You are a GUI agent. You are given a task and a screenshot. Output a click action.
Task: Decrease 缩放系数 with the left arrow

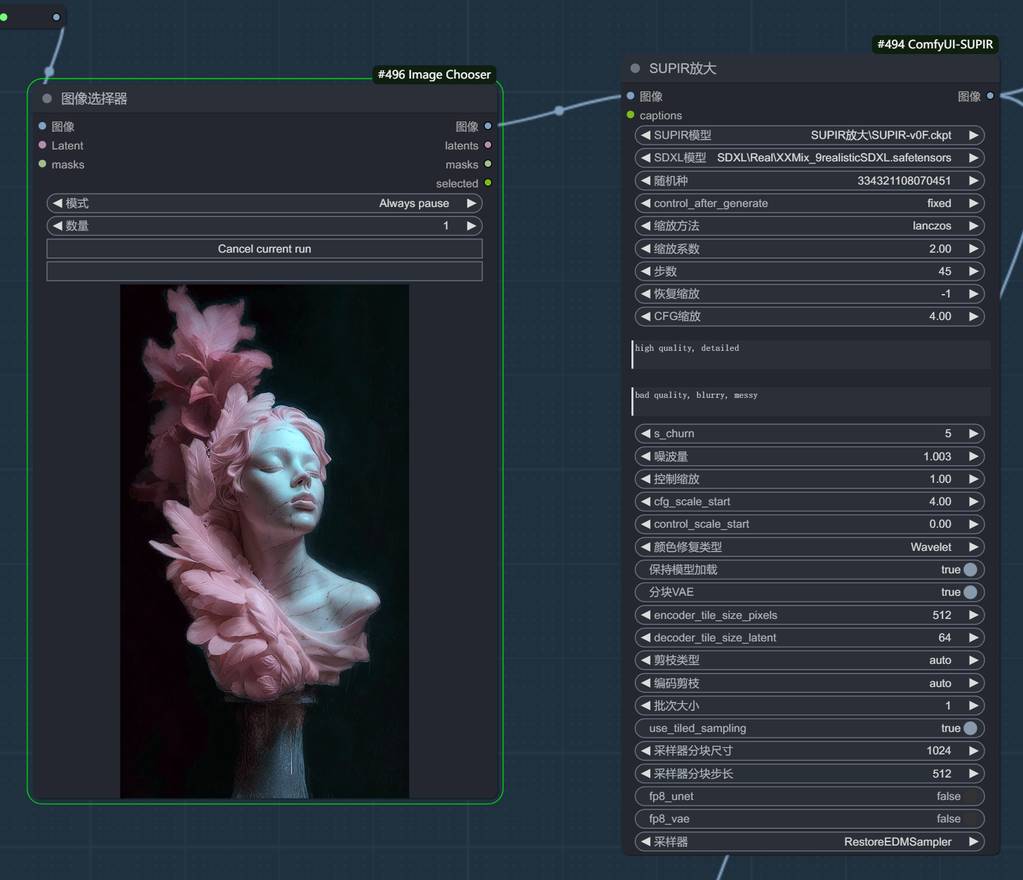tap(645, 249)
